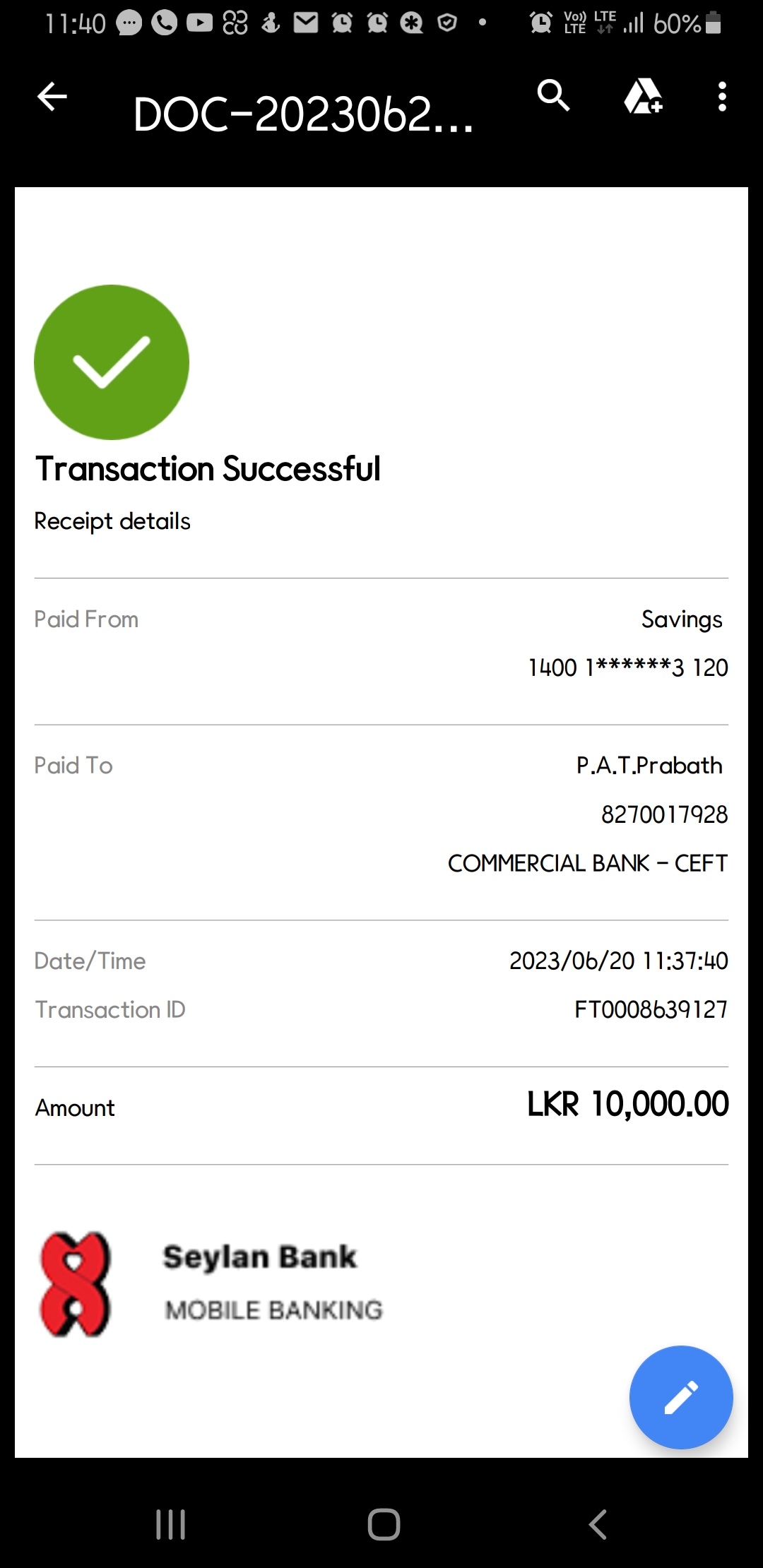The height and width of the screenshot is (1568, 763).
Task: Tap the blue pencil edit button
Action: pos(681,1397)
